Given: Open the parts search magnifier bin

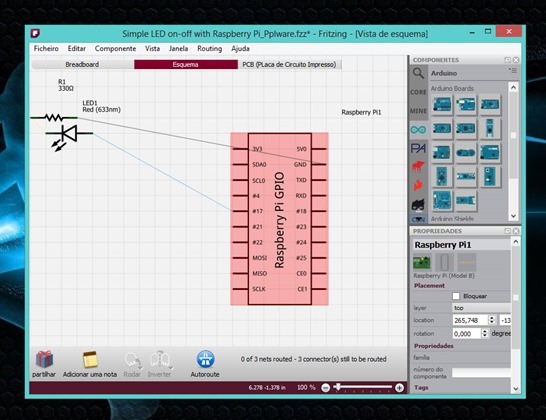Looking at the screenshot, I should click(418, 73).
